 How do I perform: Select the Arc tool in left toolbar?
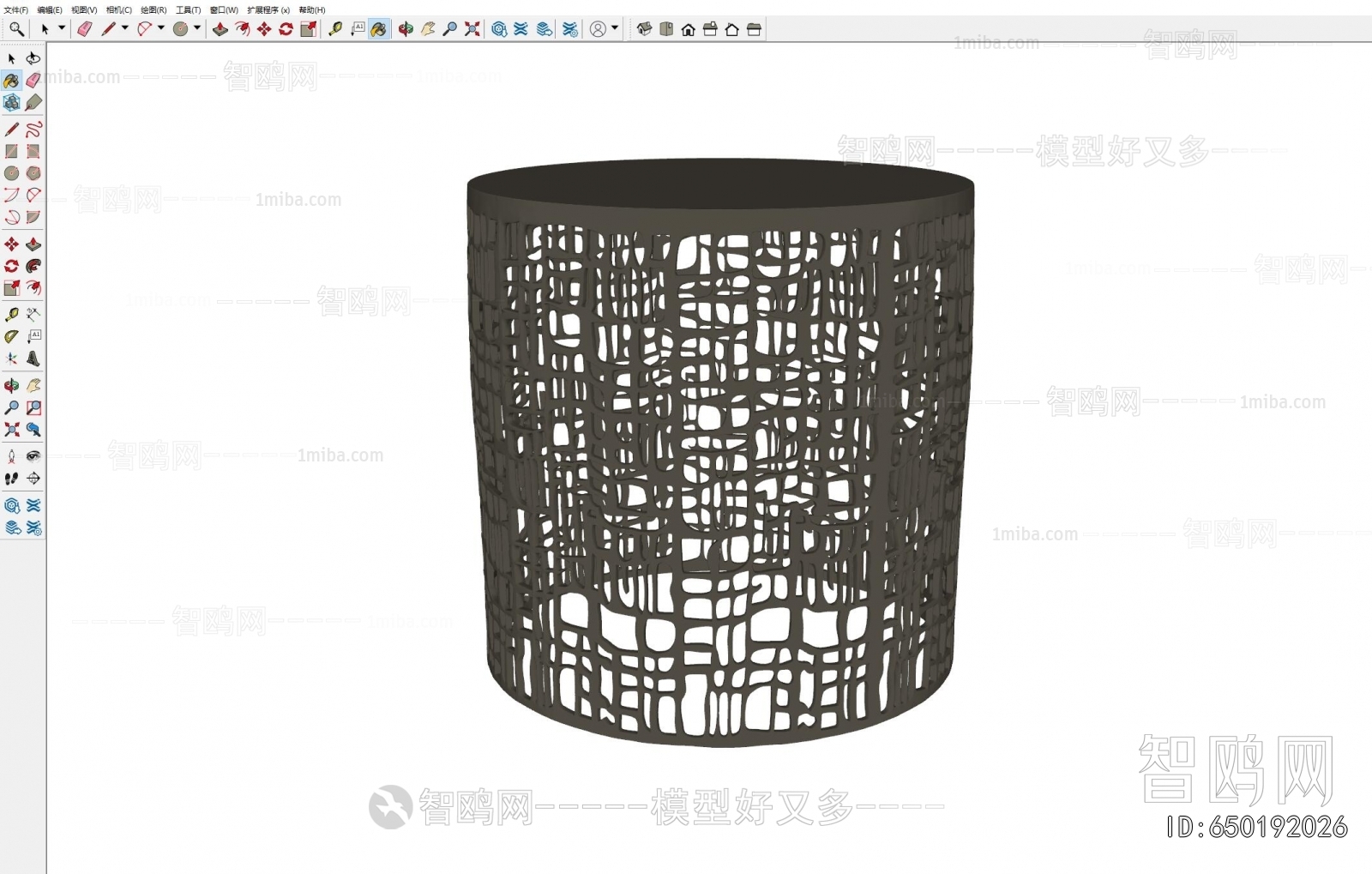pos(12,195)
